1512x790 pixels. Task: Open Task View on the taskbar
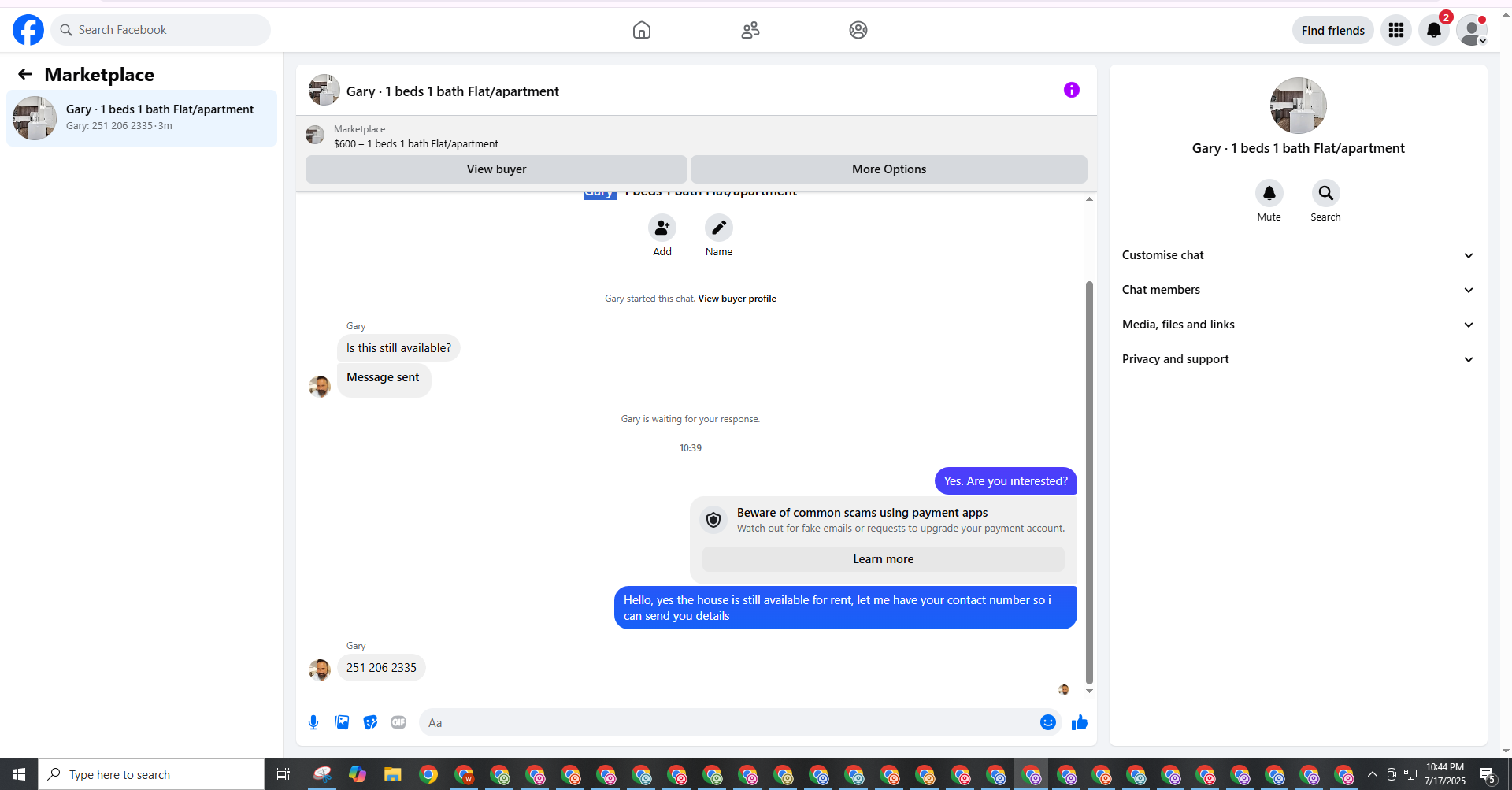pyautogui.click(x=283, y=774)
